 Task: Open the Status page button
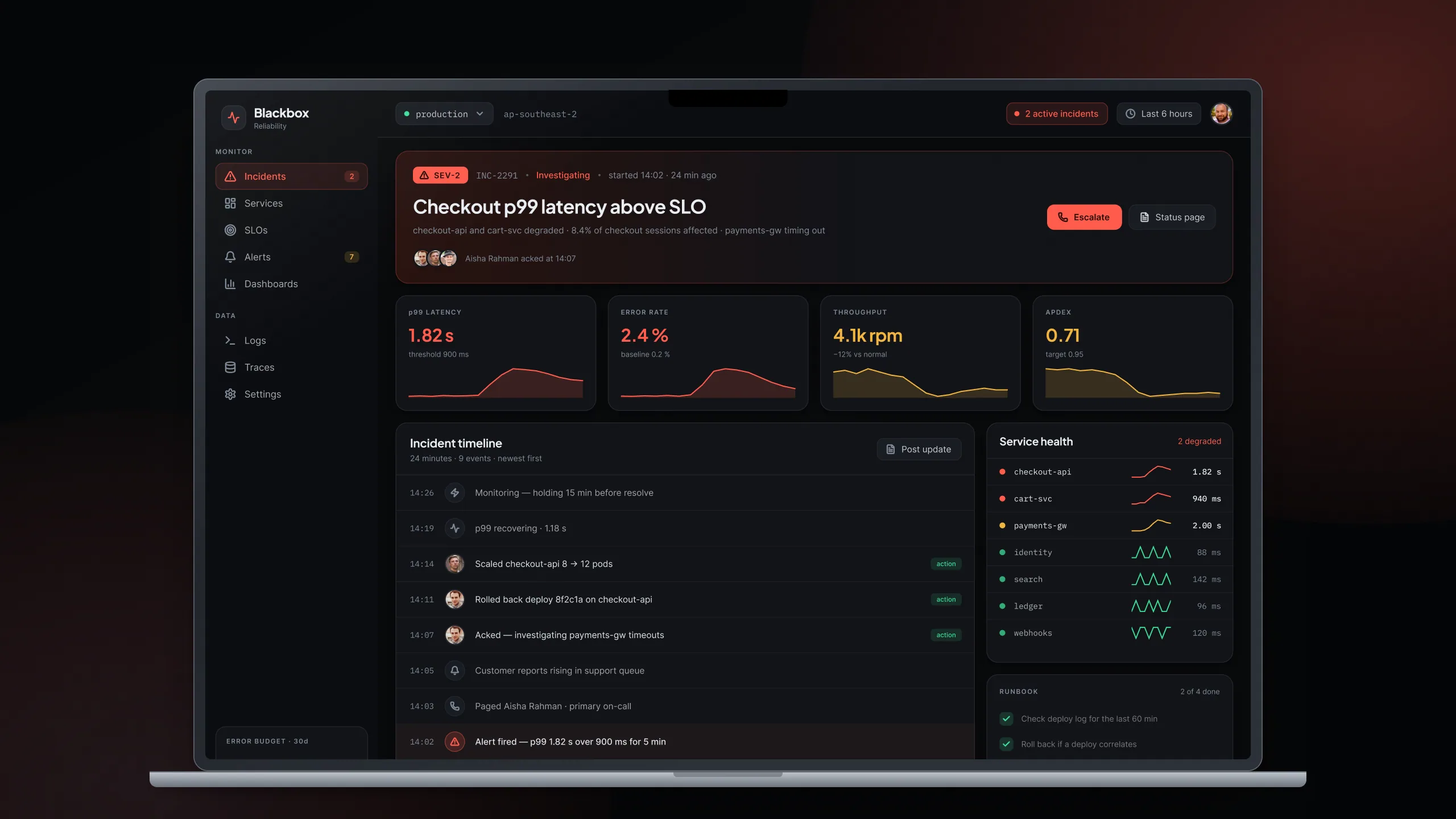tap(1172, 217)
